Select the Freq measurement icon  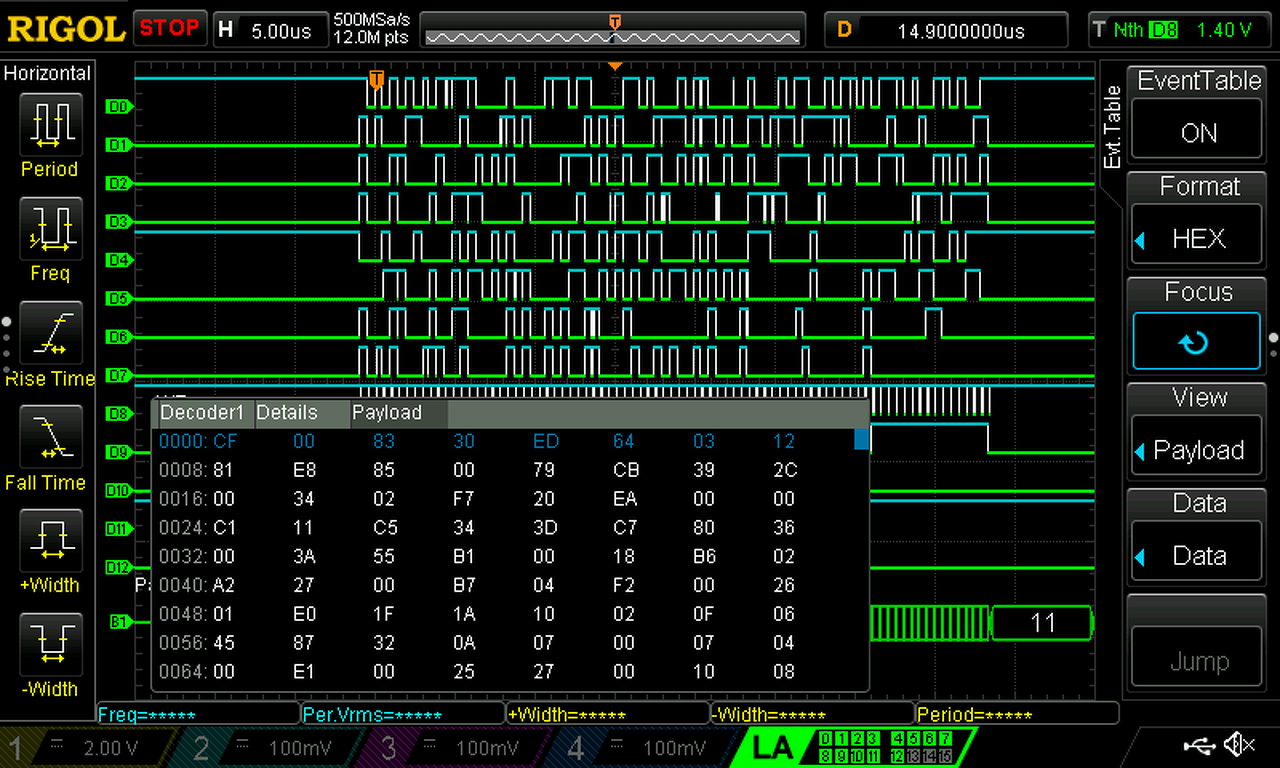[49, 228]
